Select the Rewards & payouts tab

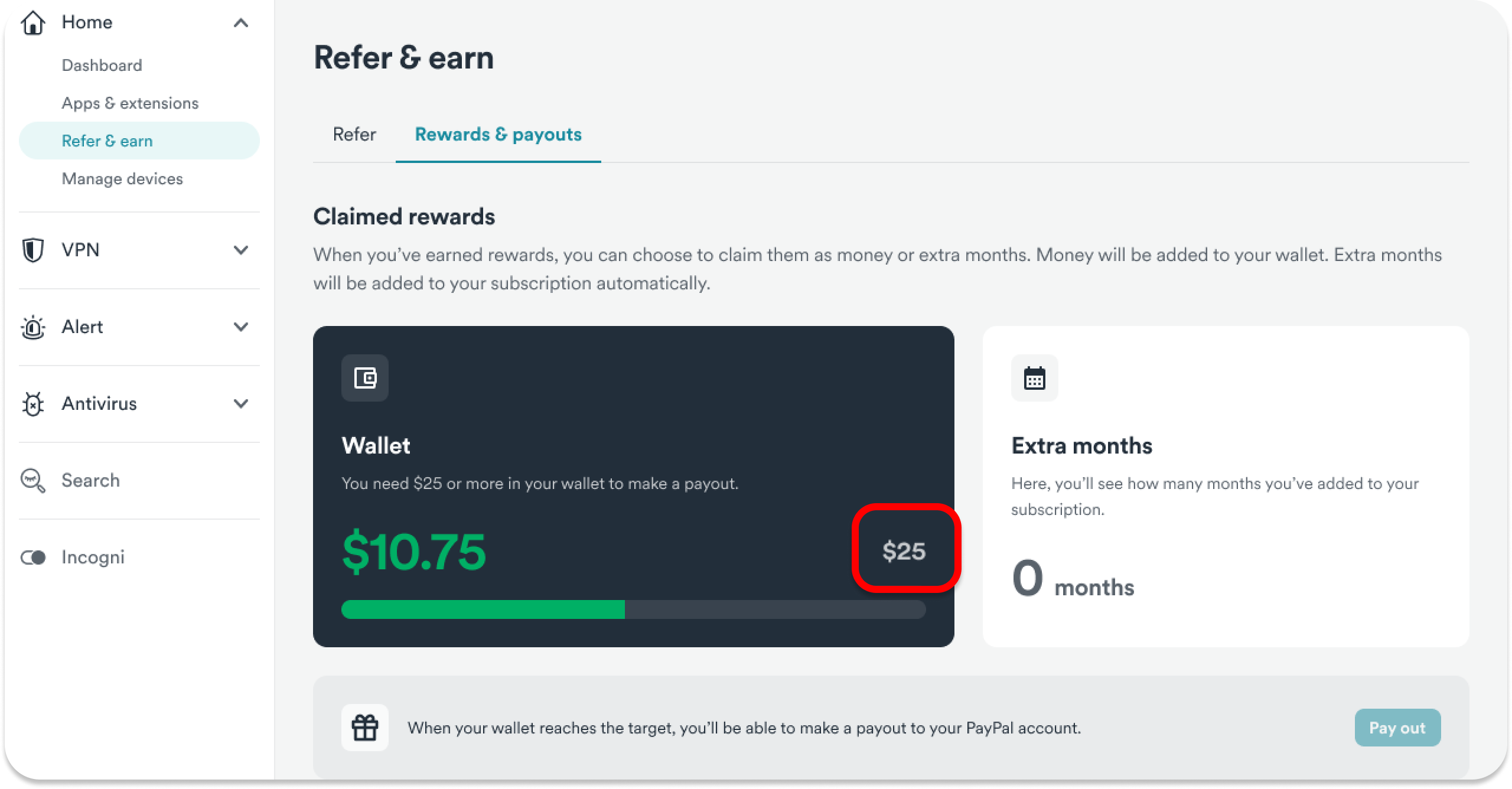(x=498, y=135)
